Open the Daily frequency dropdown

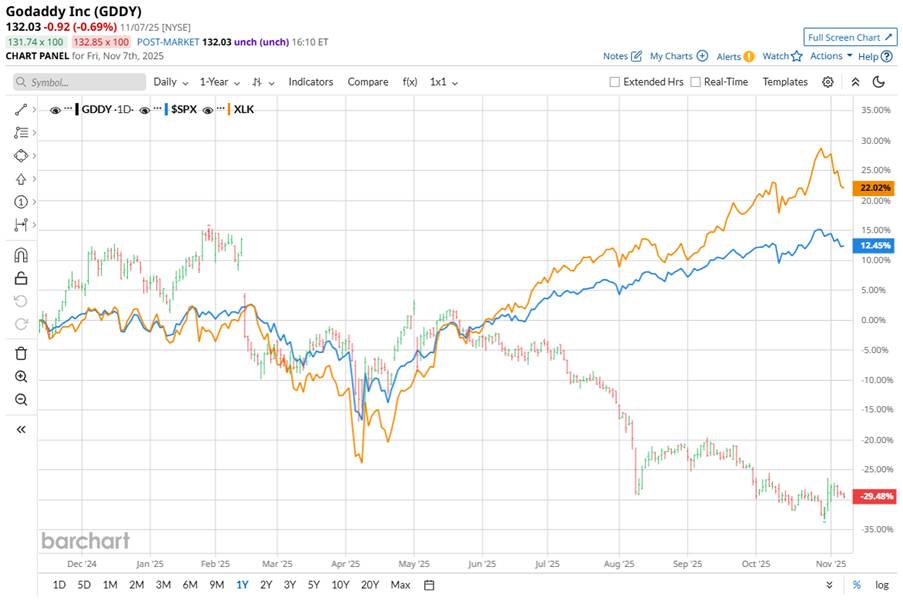point(170,82)
